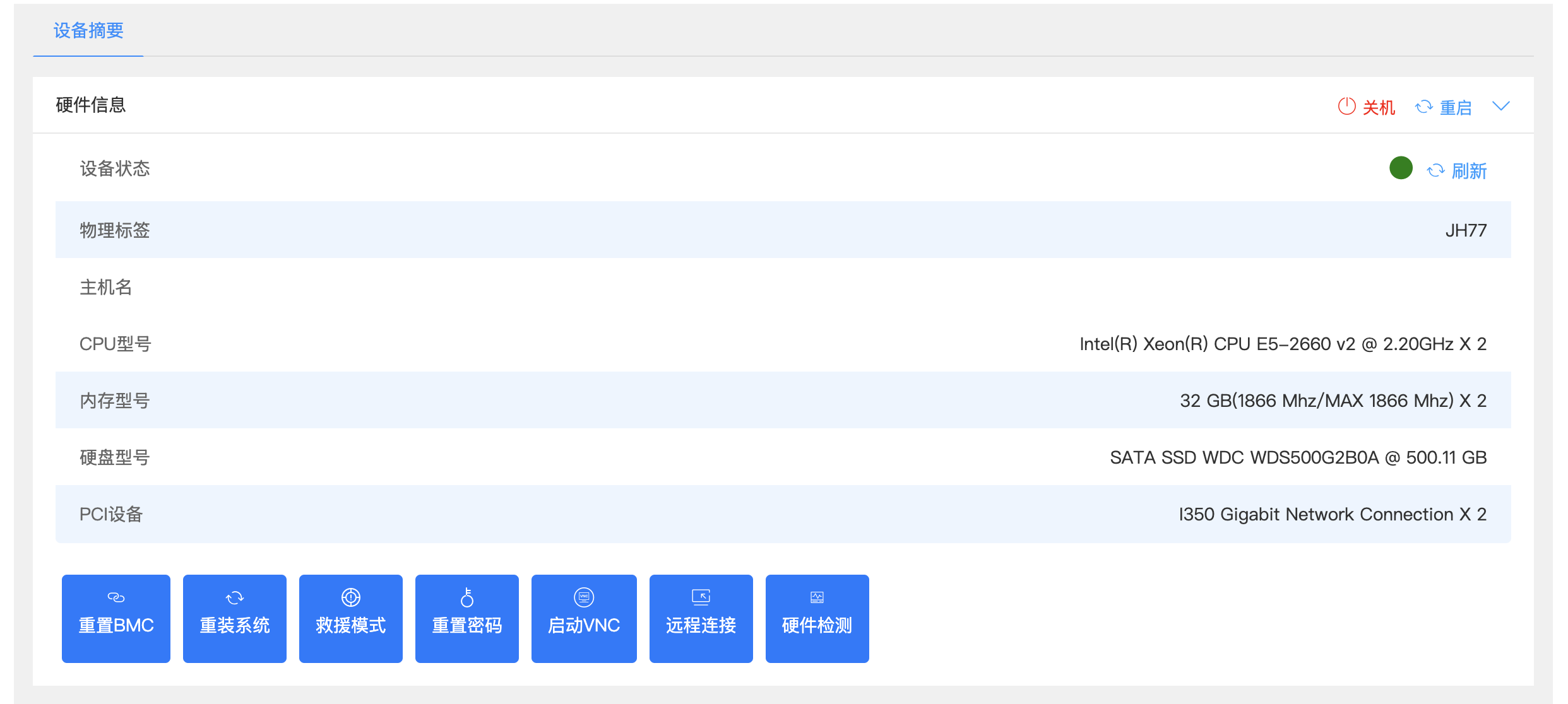Click the green device status indicator
The width and height of the screenshot is (1568, 704).
click(1401, 168)
